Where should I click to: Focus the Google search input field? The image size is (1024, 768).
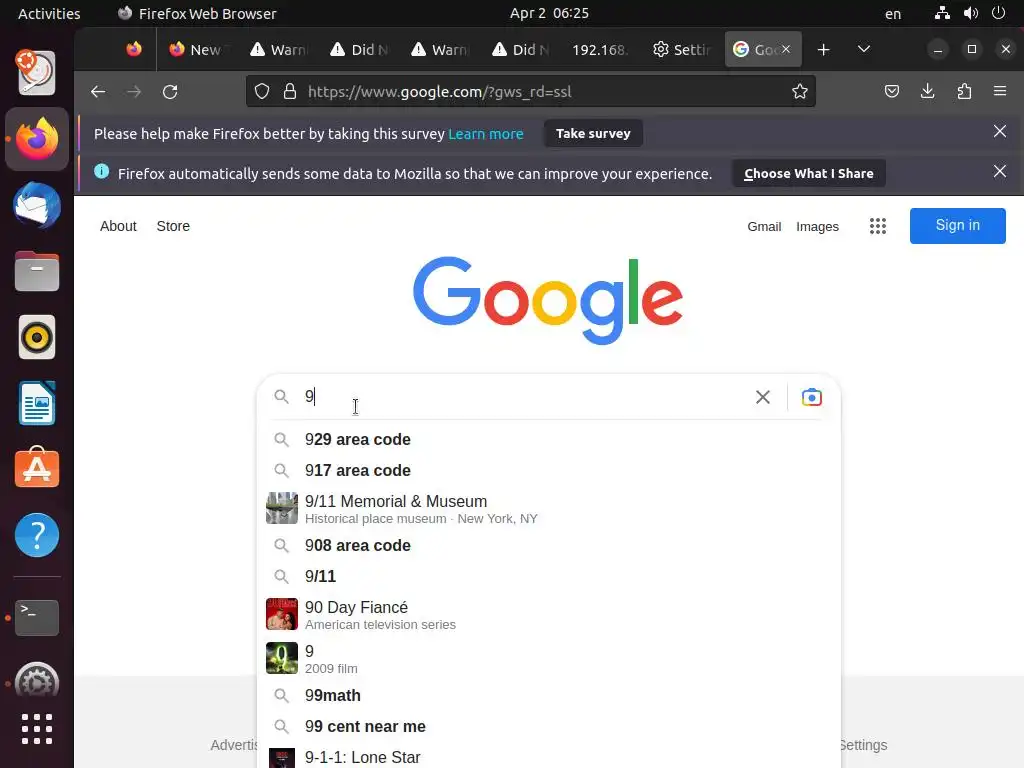522,396
